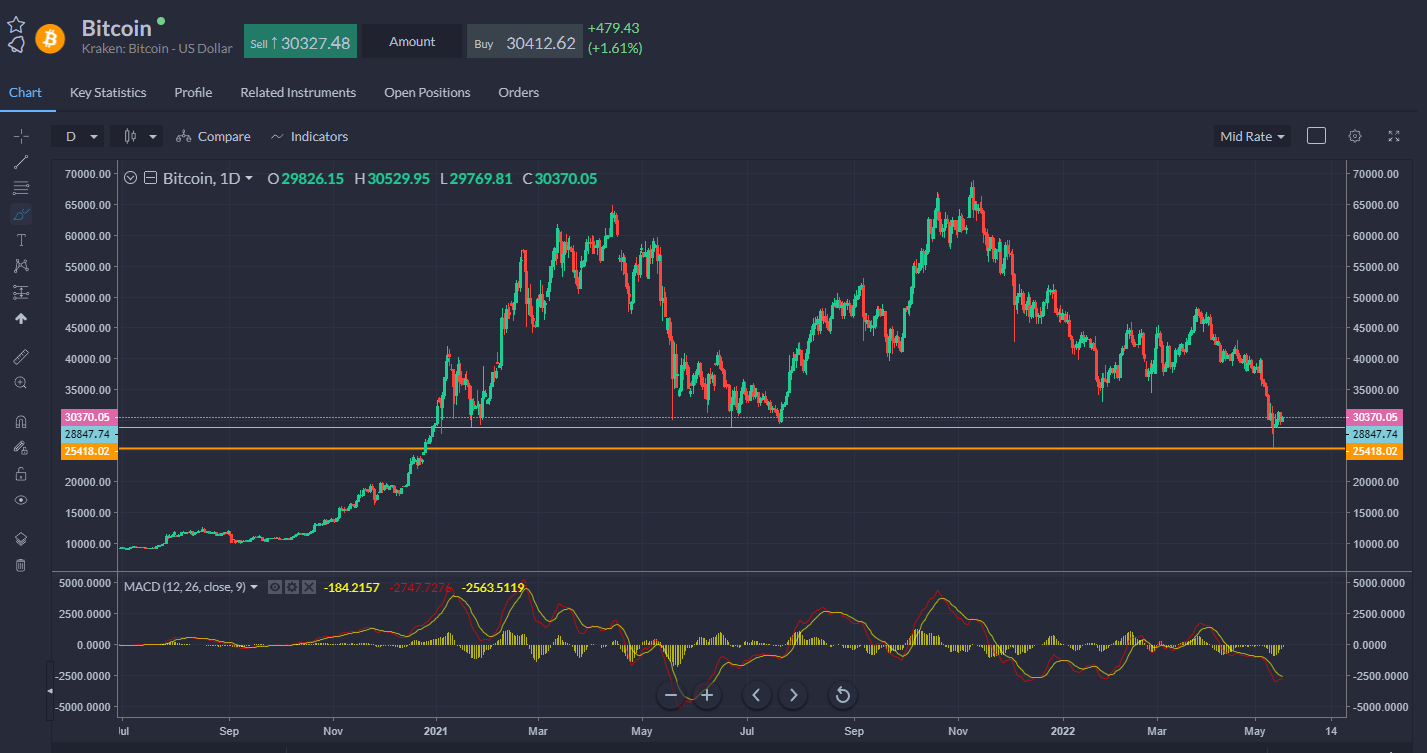This screenshot has width=1427, height=753.
Task: Open the Indicators list
Action: click(309, 136)
